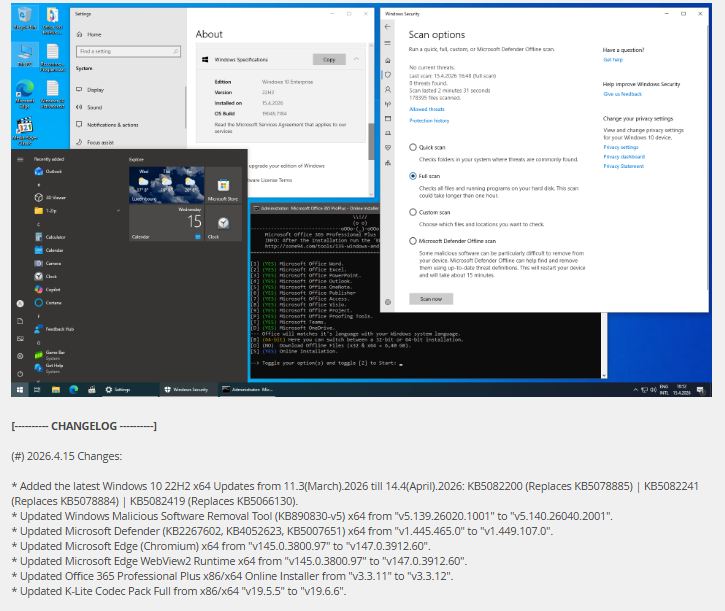This screenshot has height=611, width=725.
Task: Switch to the Settings taskbar button
Action: [x=129, y=390]
